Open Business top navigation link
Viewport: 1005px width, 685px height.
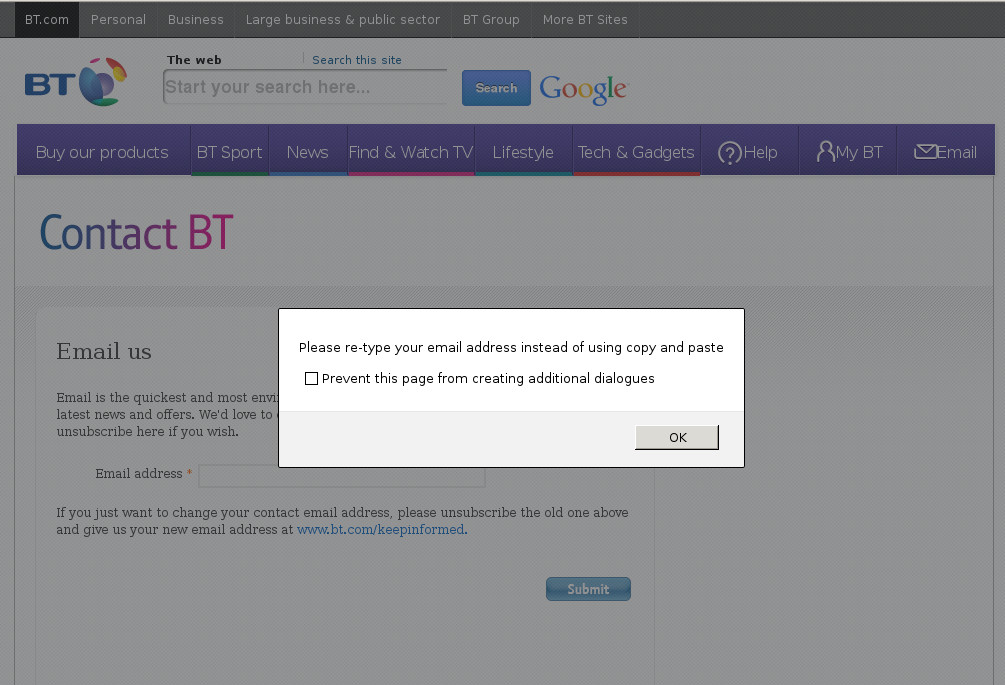click(x=195, y=19)
